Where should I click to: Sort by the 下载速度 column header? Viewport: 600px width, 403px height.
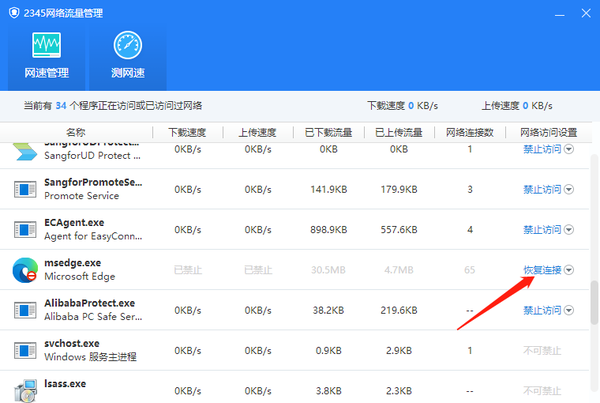coord(187,132)
